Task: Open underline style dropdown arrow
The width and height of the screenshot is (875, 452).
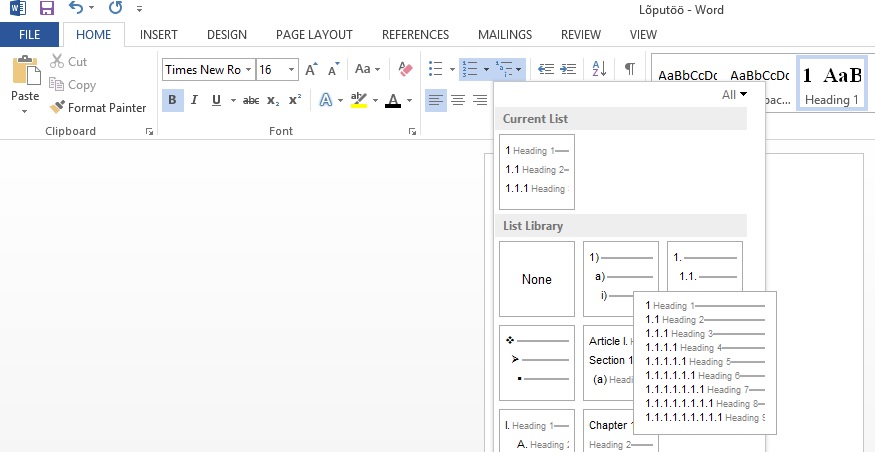Action: point(233,101)
